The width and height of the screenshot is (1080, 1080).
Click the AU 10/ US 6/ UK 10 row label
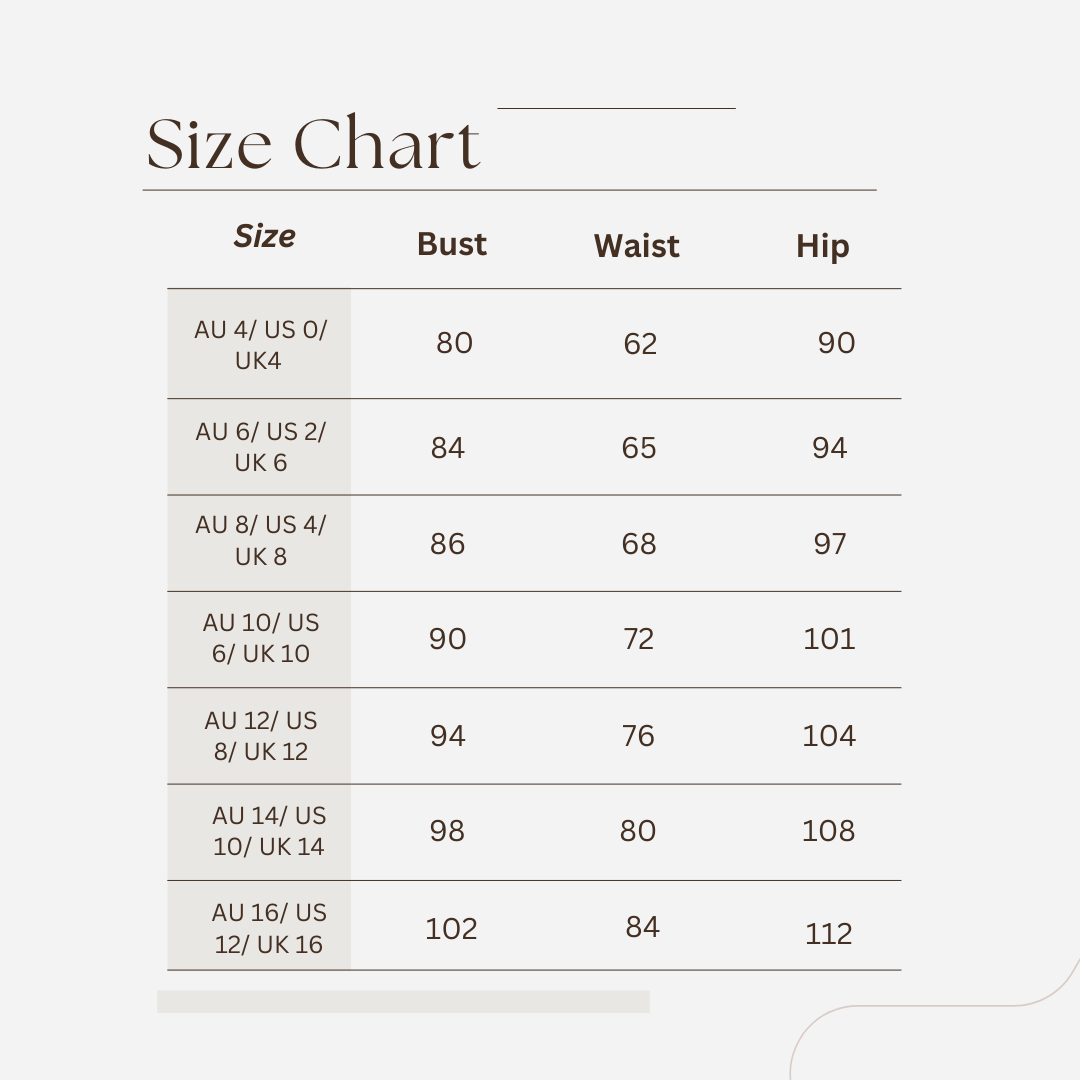point(260,638)
